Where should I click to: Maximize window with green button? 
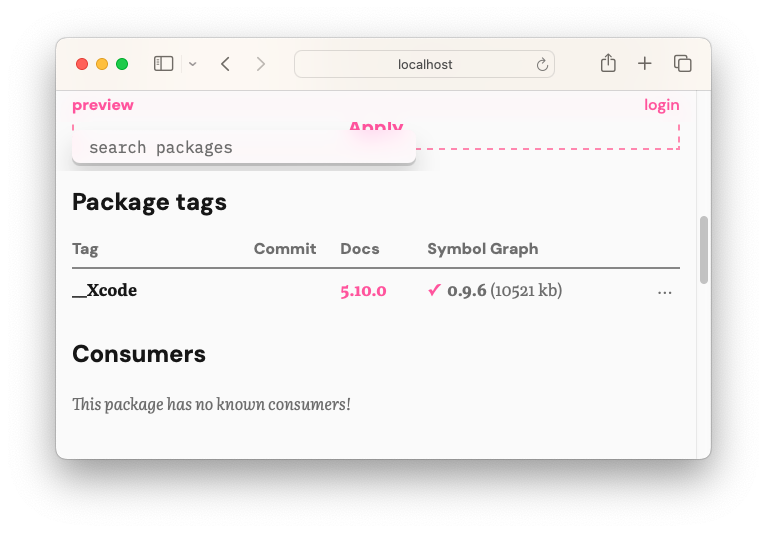tap(122, 64)
